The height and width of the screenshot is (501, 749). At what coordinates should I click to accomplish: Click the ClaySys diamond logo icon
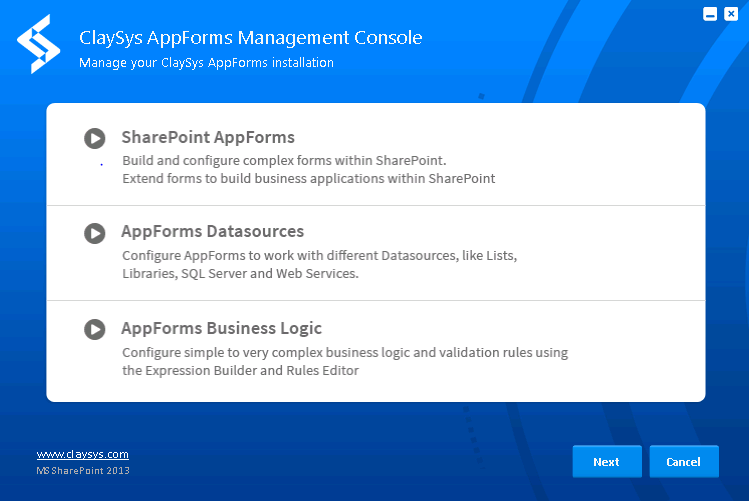coord(39,44)
